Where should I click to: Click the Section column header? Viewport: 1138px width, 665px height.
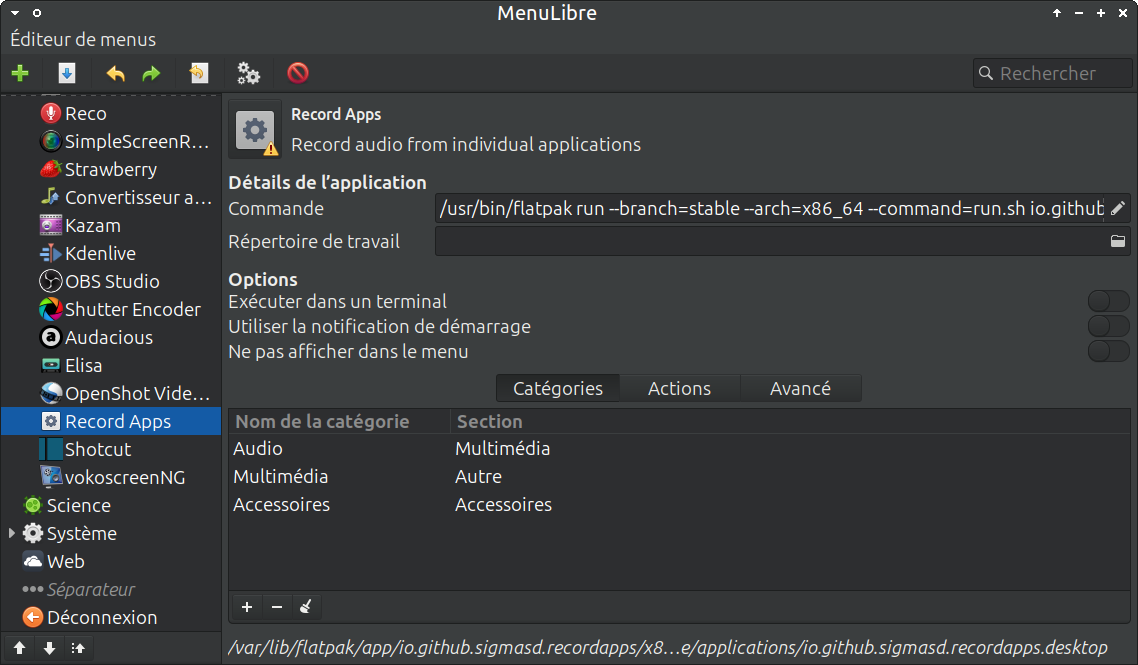point(790,421)
